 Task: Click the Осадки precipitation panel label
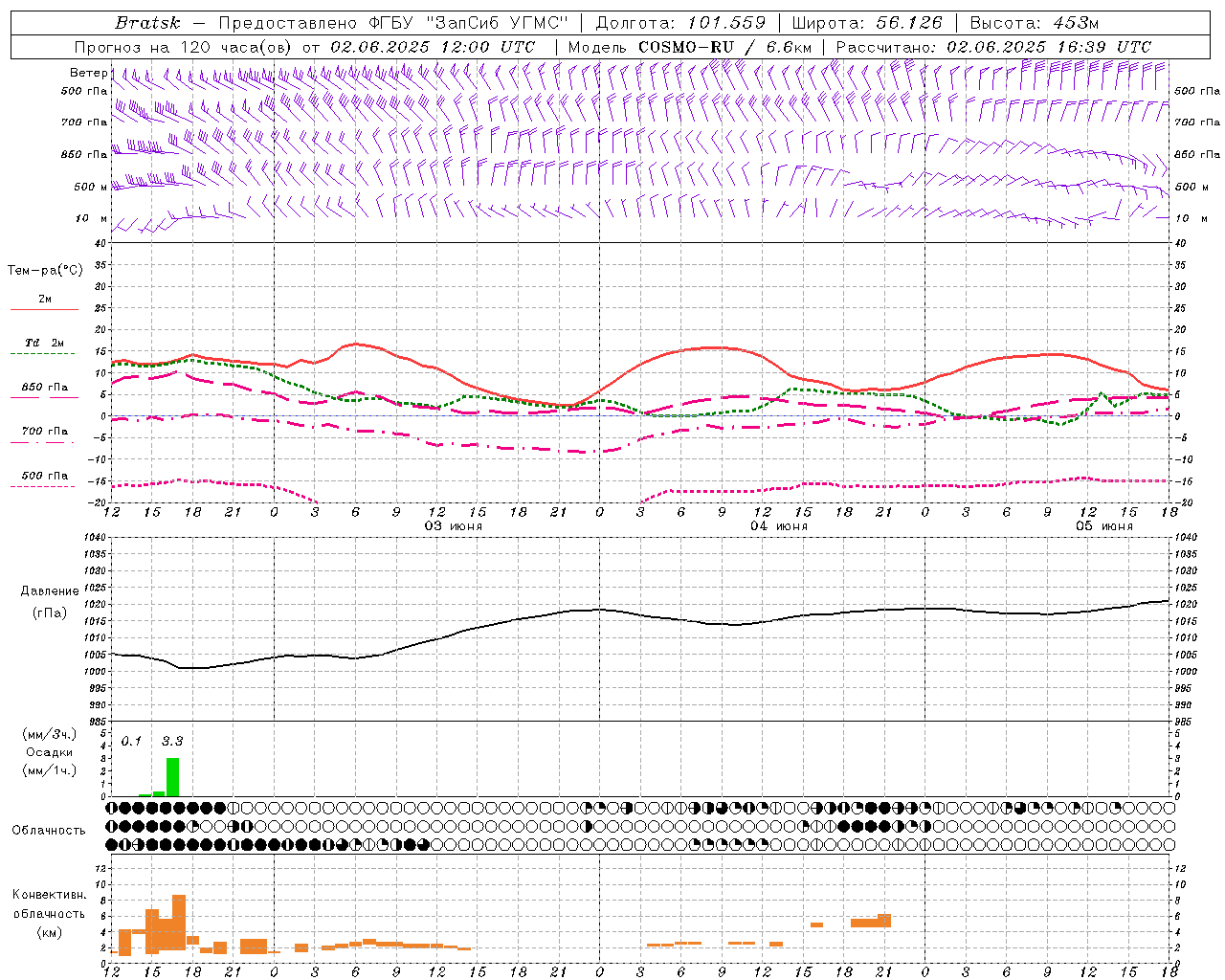click(x=49, y=752)
